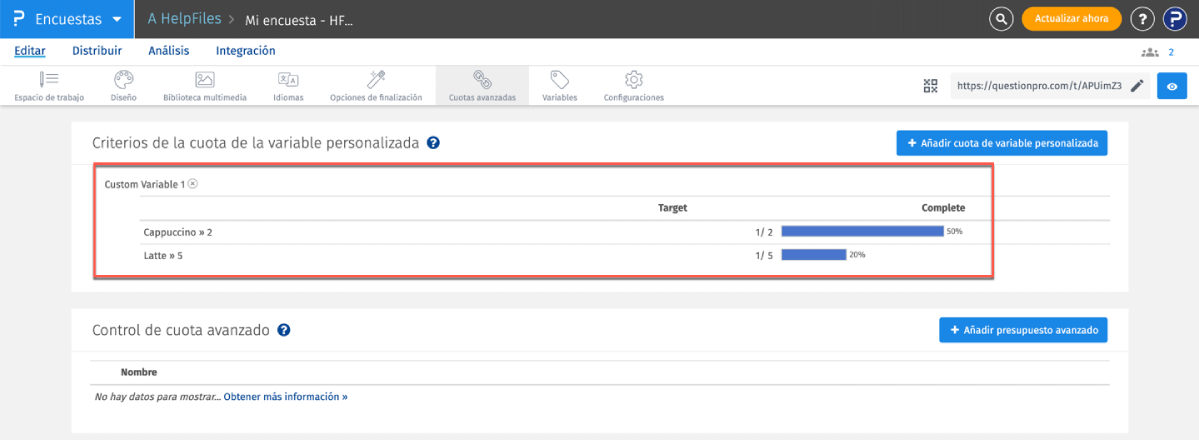
Task: Click the QuestionPro P logo icon
Action: coord(19,19)
